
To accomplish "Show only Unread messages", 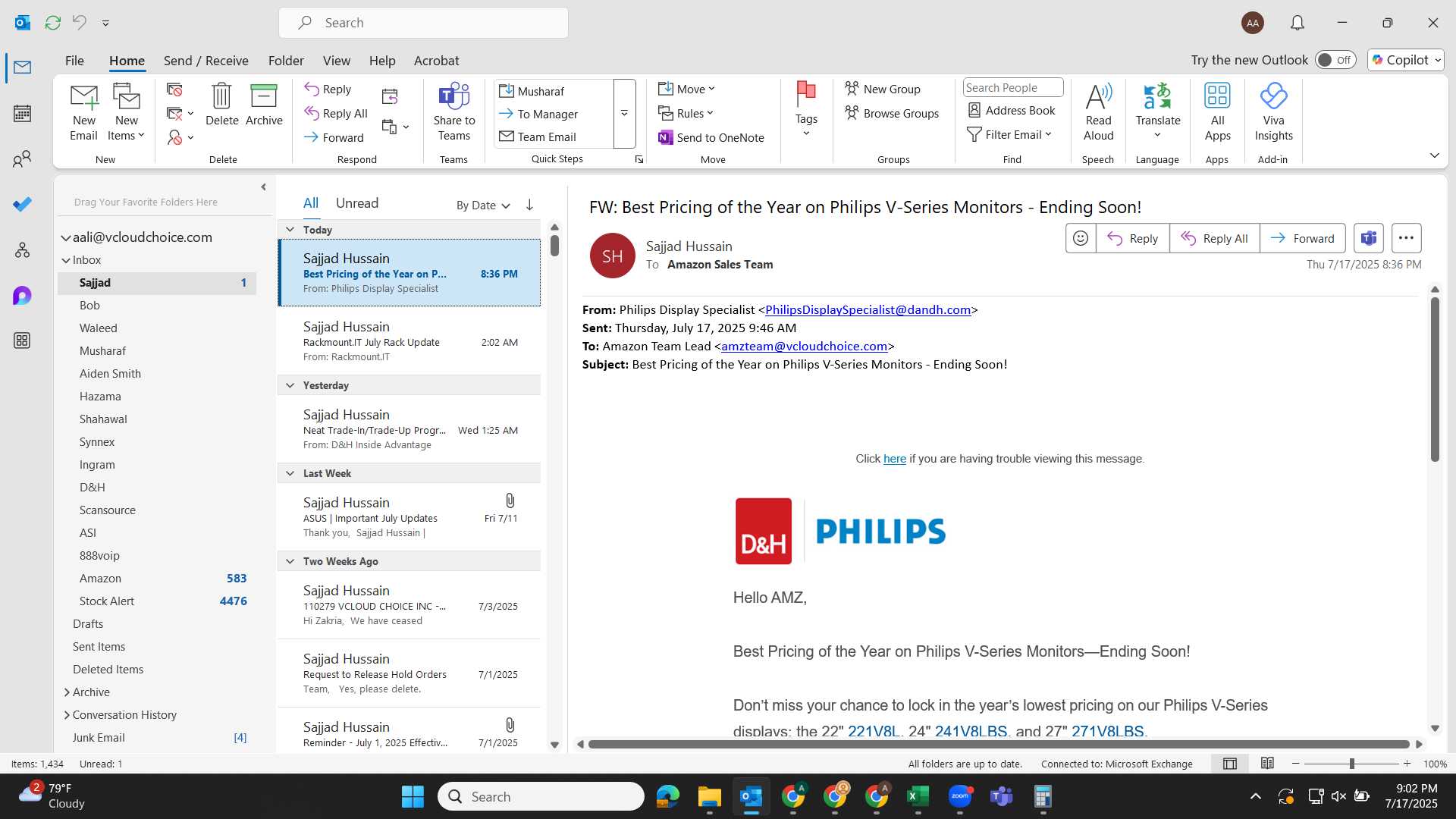I will click(356, 203).
